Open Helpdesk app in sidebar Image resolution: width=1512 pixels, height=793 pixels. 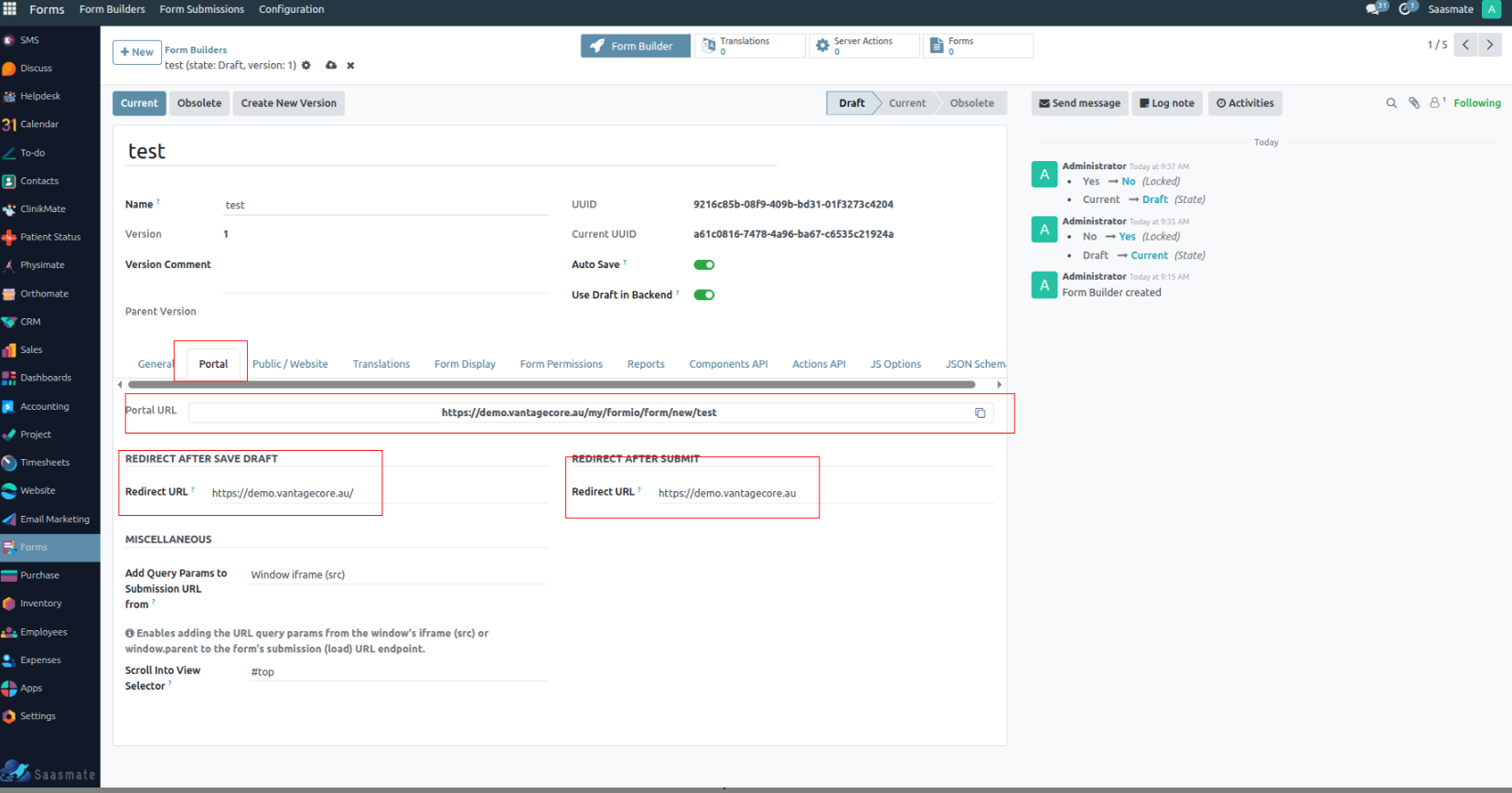[x=40, y=96]
